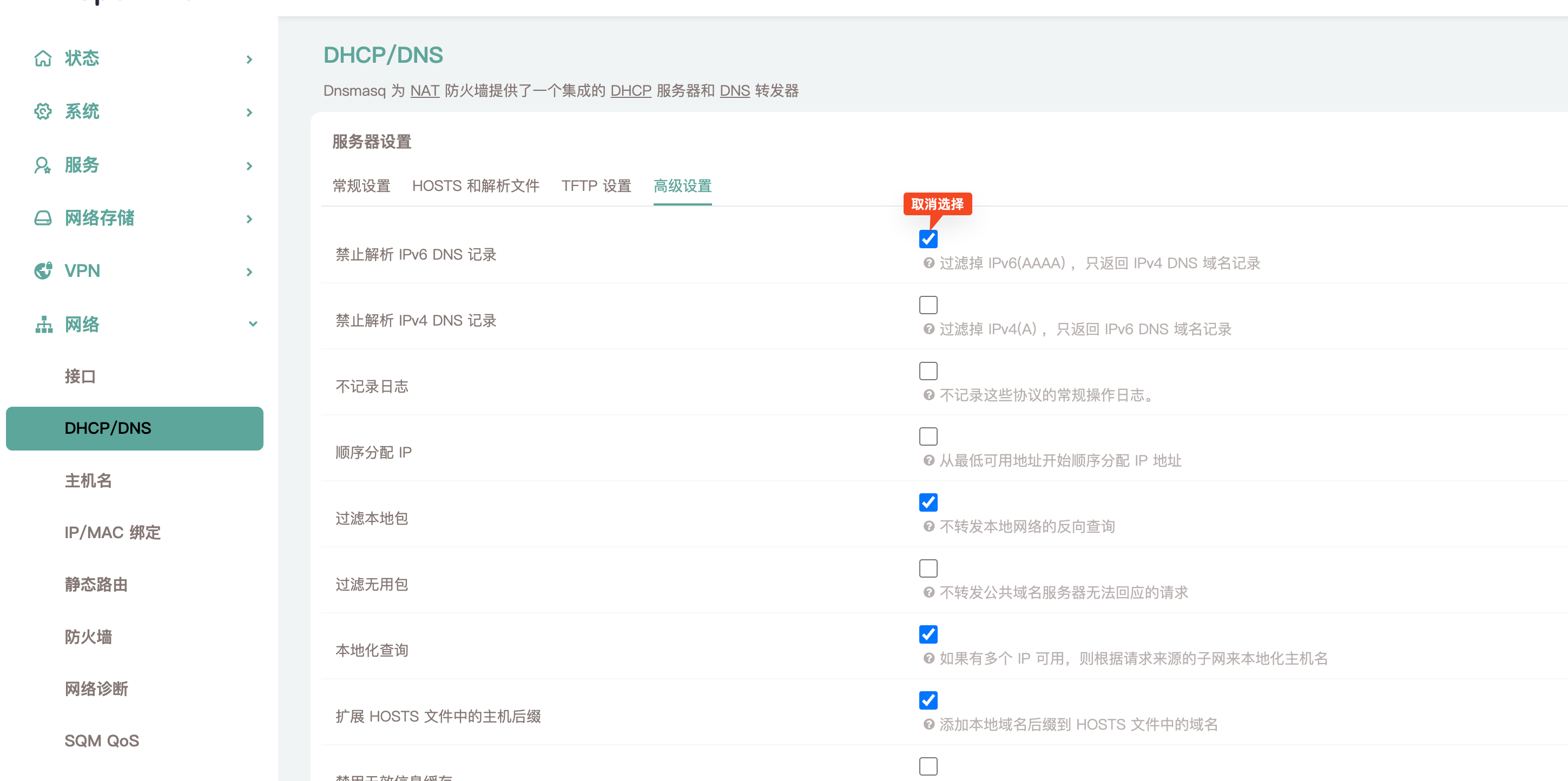Viewport: 1568px width, 781px height.
Task: Click the DNS abbreviation link
Action: [735, 91]
